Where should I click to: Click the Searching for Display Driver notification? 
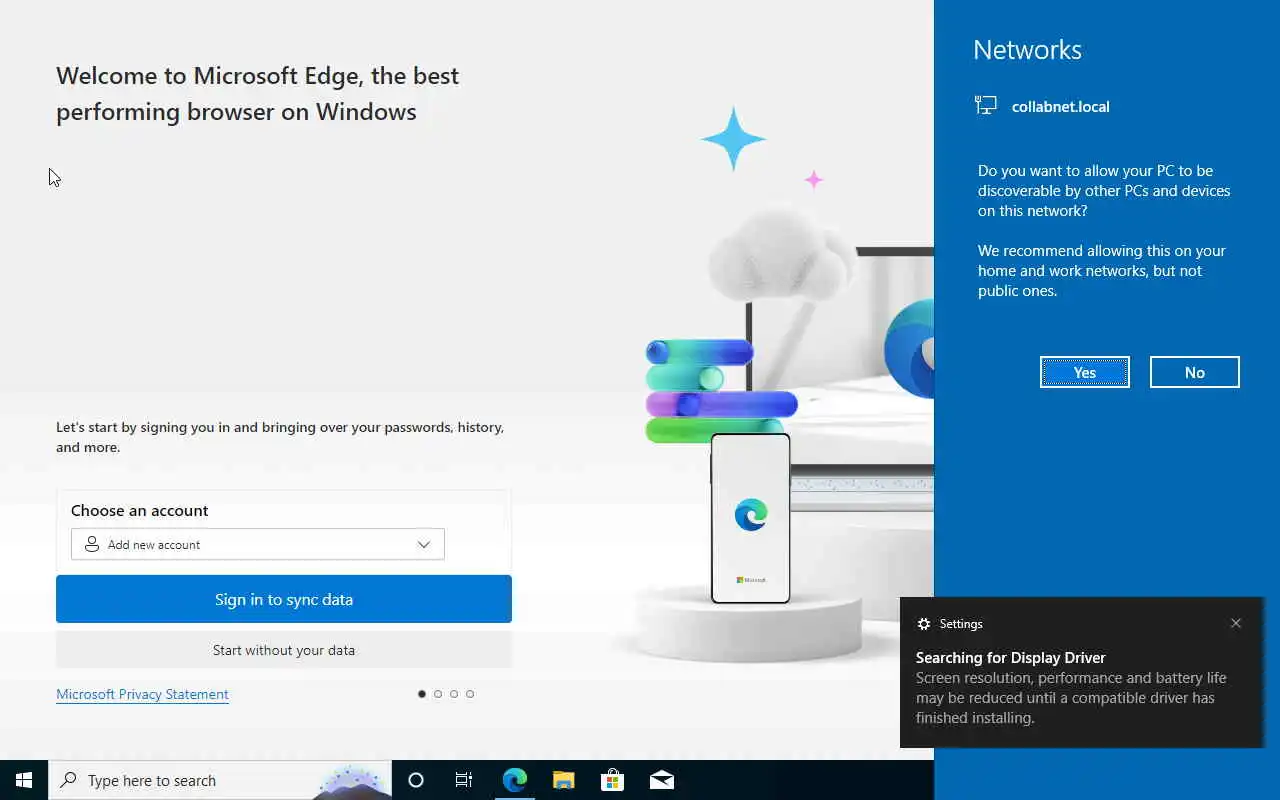[1082, 672]
